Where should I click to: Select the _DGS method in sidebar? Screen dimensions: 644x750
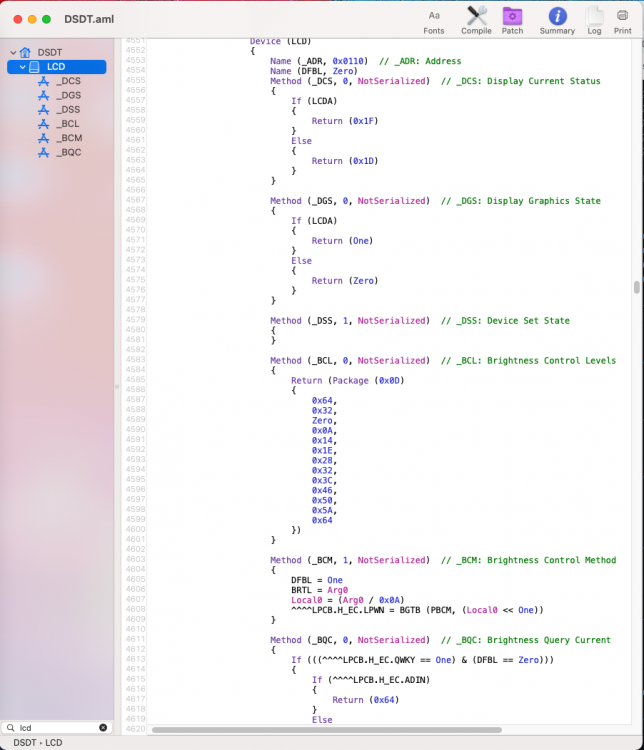point(68,95)
